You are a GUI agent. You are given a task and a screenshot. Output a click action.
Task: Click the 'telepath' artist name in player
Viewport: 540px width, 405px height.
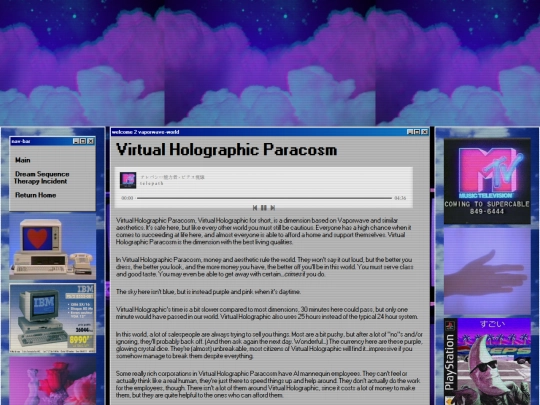[x=152, y=184]
